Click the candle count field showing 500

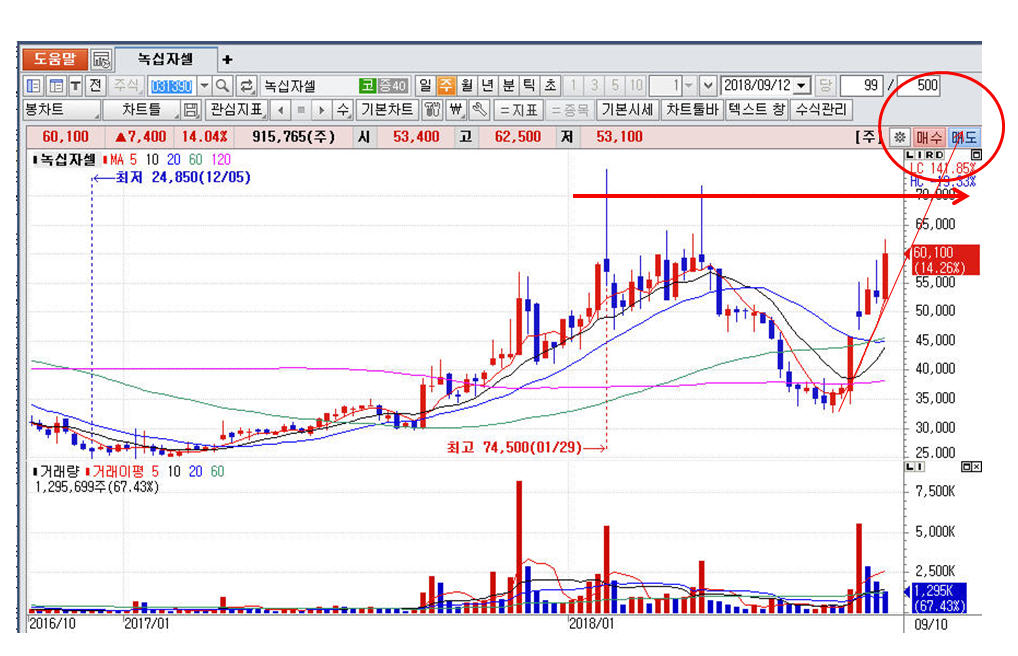click(x=918, y=86)
